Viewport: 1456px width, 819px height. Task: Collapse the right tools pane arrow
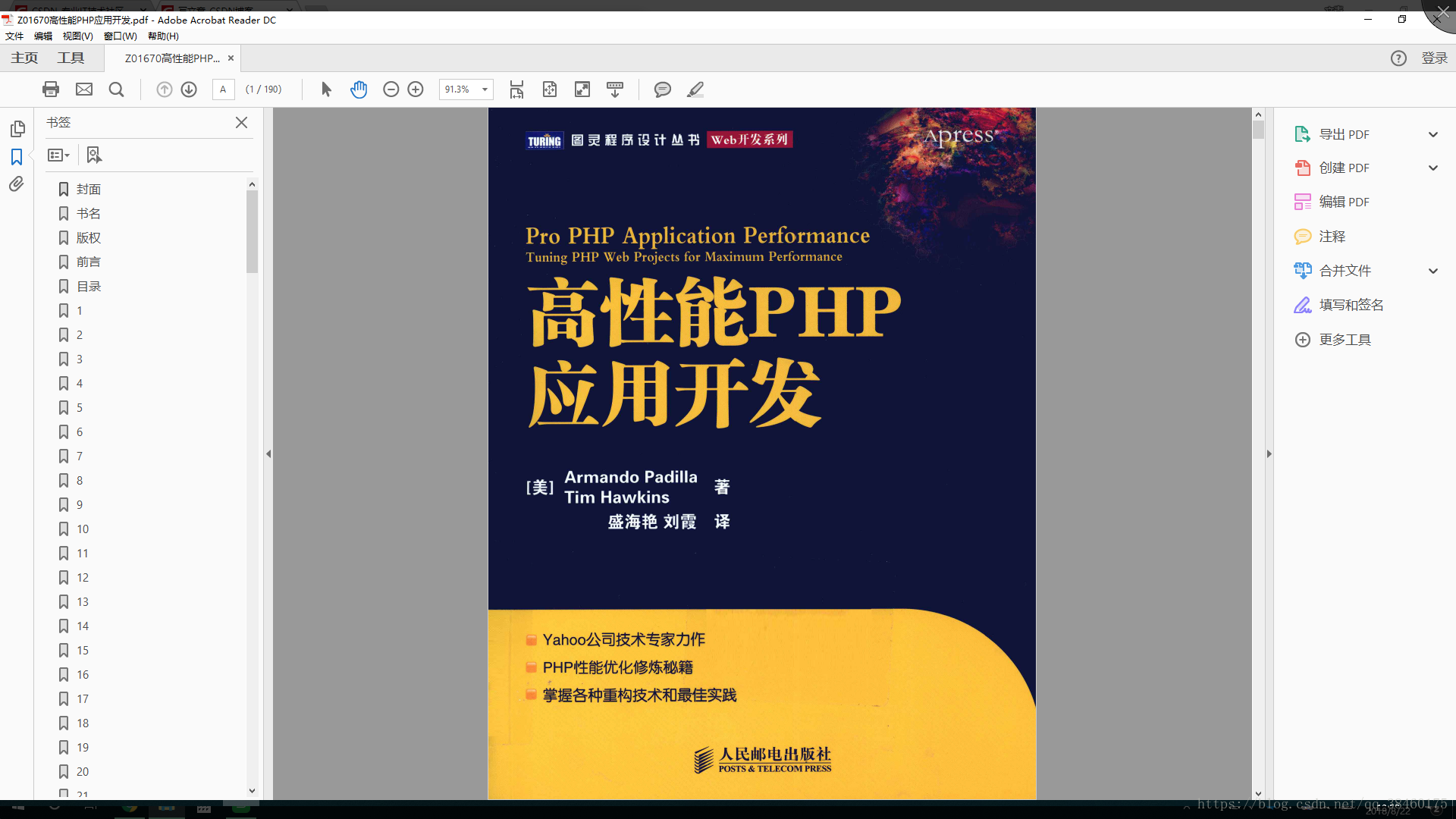[1269, 453]
